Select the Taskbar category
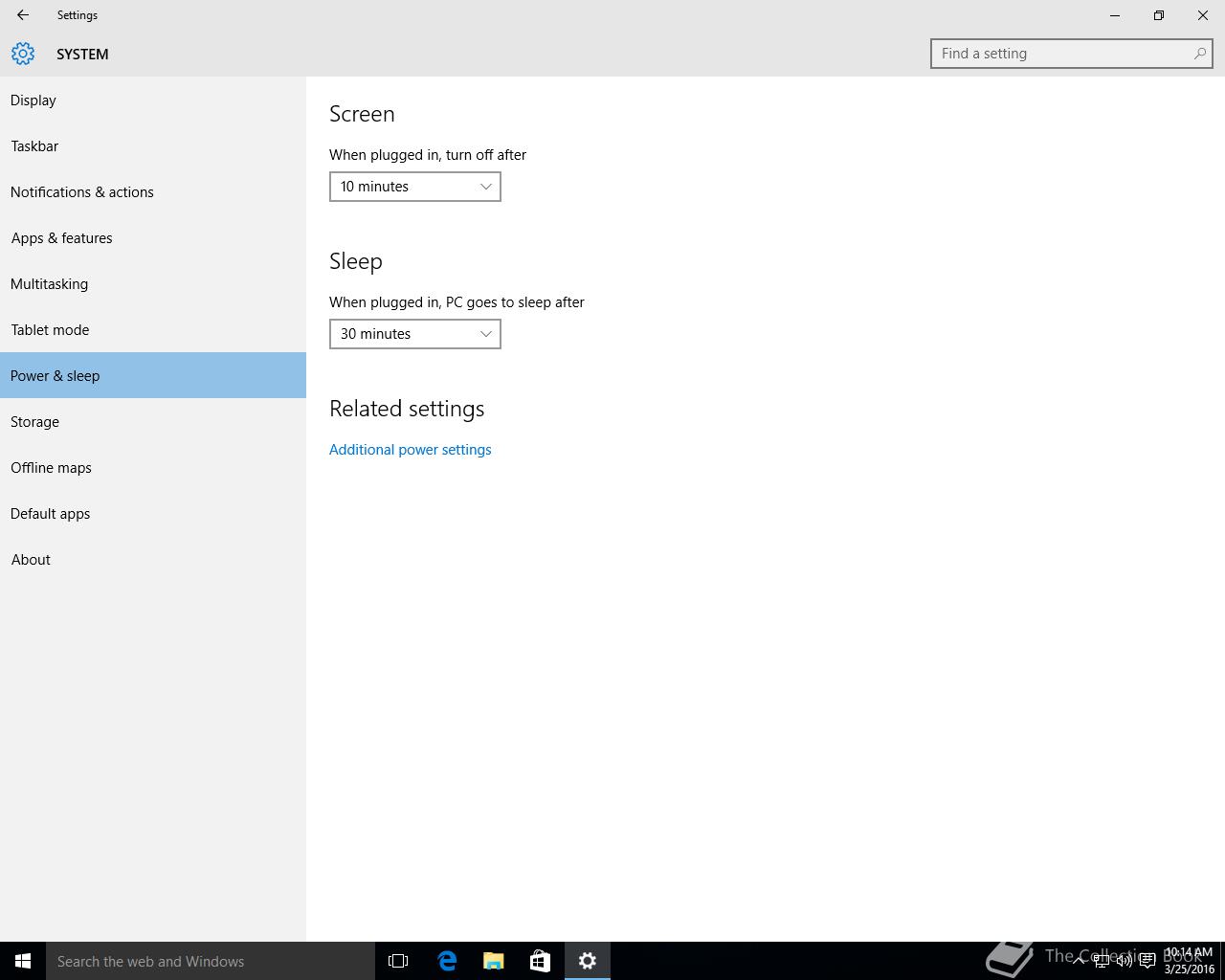The height and width of the screenshot is (980, 1225). 153,145
